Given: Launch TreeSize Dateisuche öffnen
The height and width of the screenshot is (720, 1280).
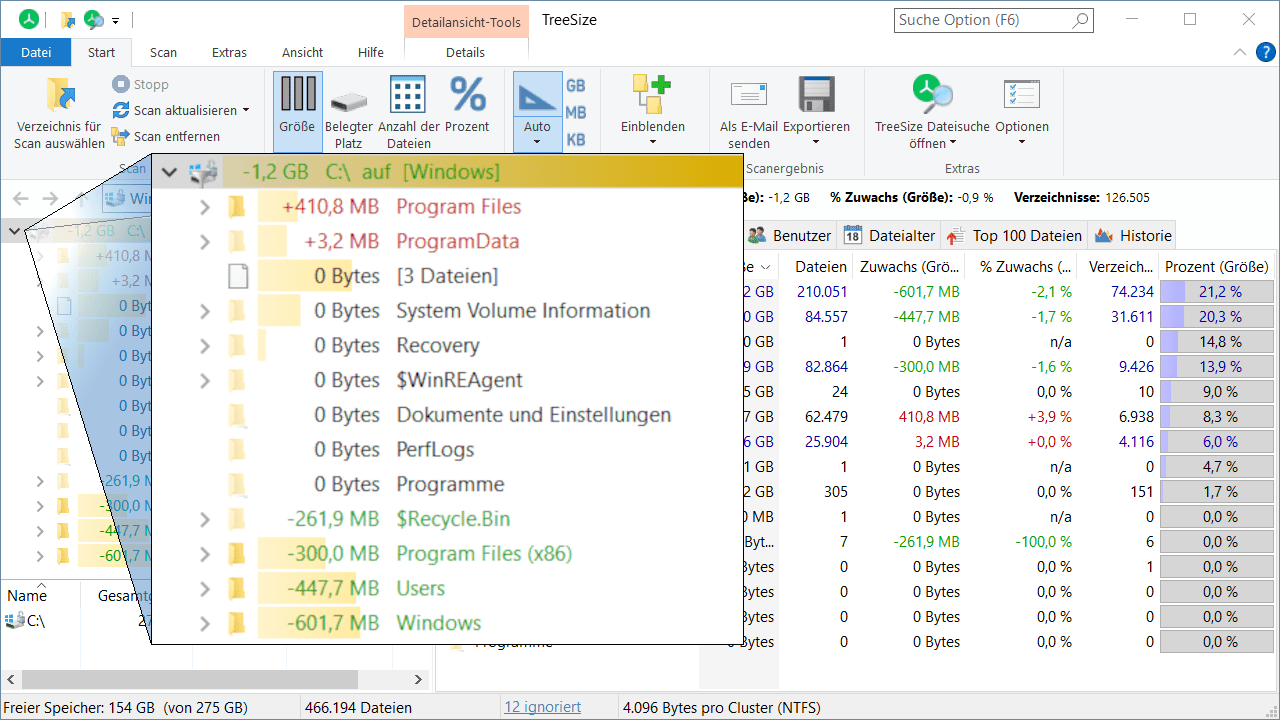Looking at the screenshot, I should (932, 114).
